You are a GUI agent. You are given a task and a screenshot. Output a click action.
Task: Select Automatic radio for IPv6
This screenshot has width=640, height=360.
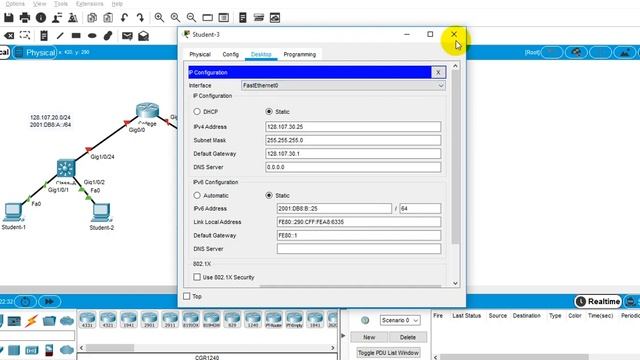(197, 196)
